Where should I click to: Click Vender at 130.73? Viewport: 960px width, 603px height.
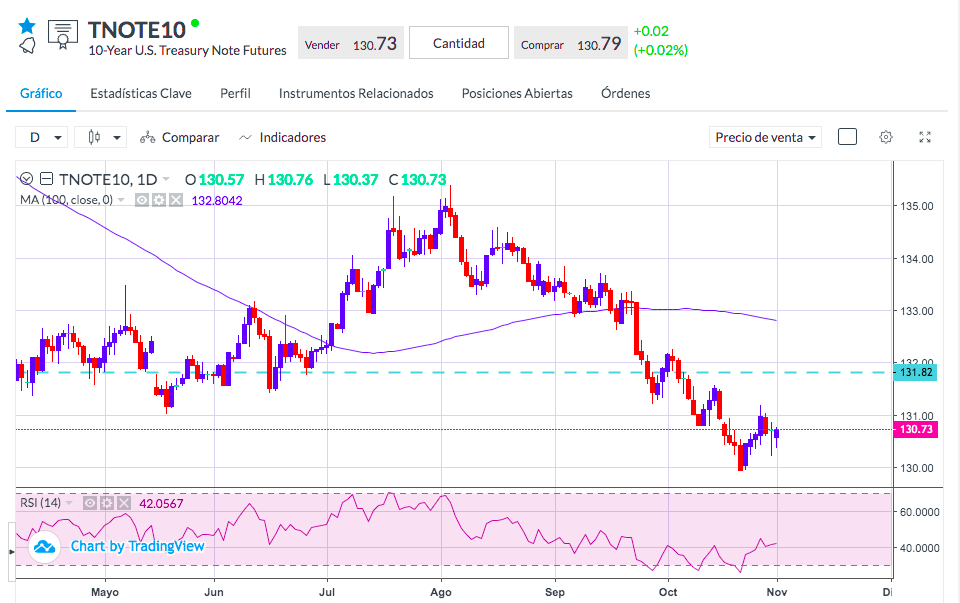pyautogui.click(x=351, y=43)
